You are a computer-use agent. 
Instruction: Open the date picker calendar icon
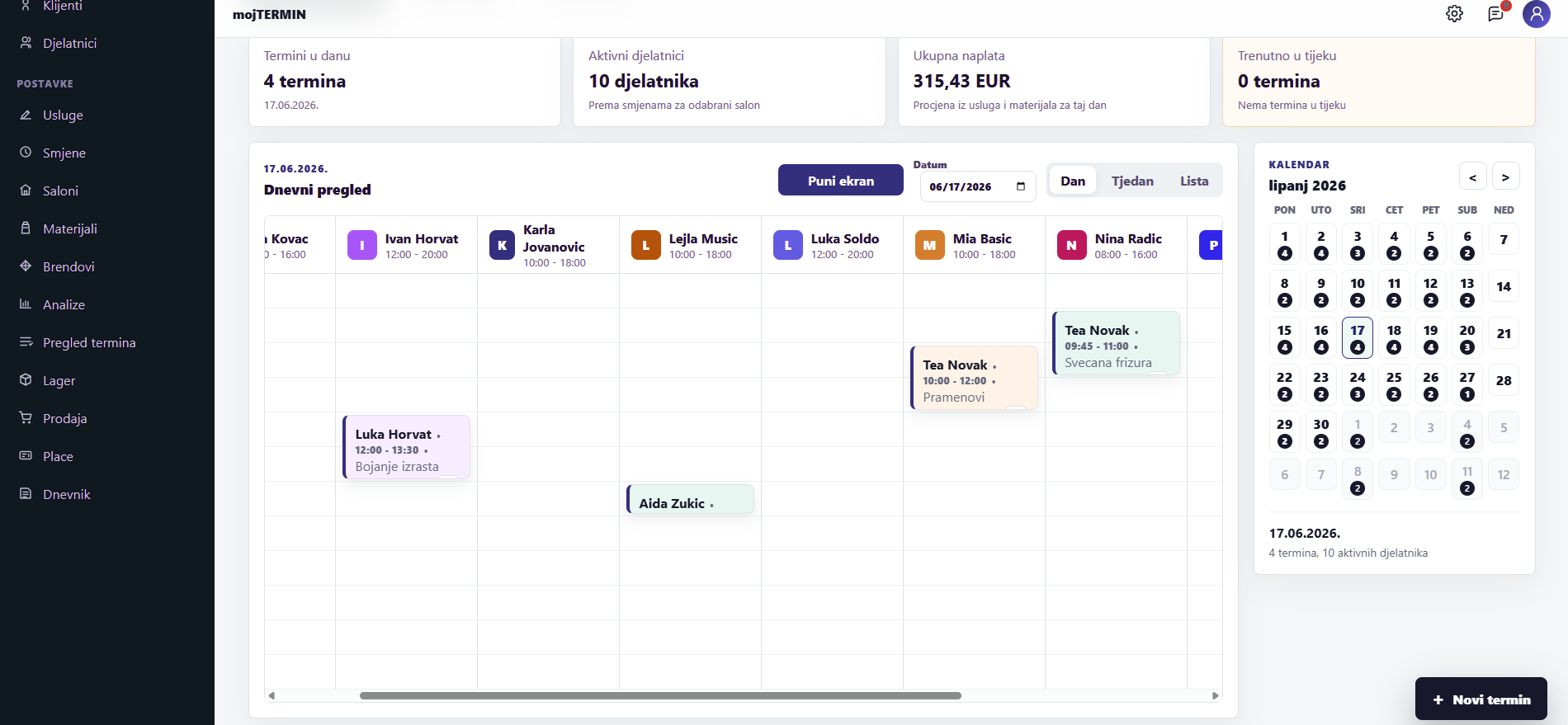pyautogui.click(x=1021, y=186)
